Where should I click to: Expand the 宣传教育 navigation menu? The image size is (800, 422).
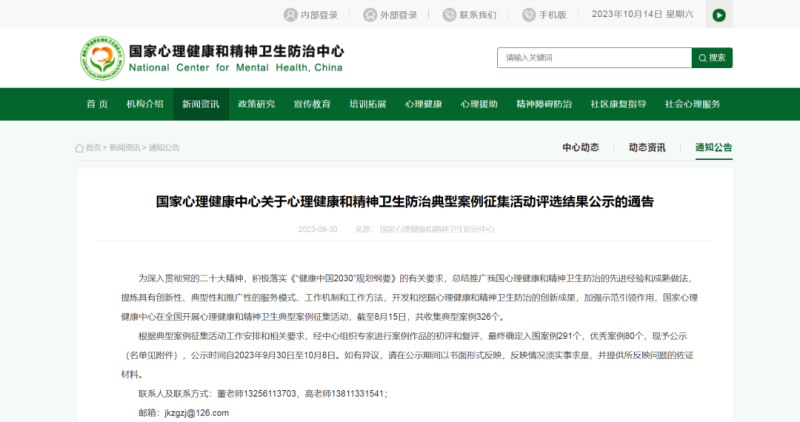coord(312,104)
